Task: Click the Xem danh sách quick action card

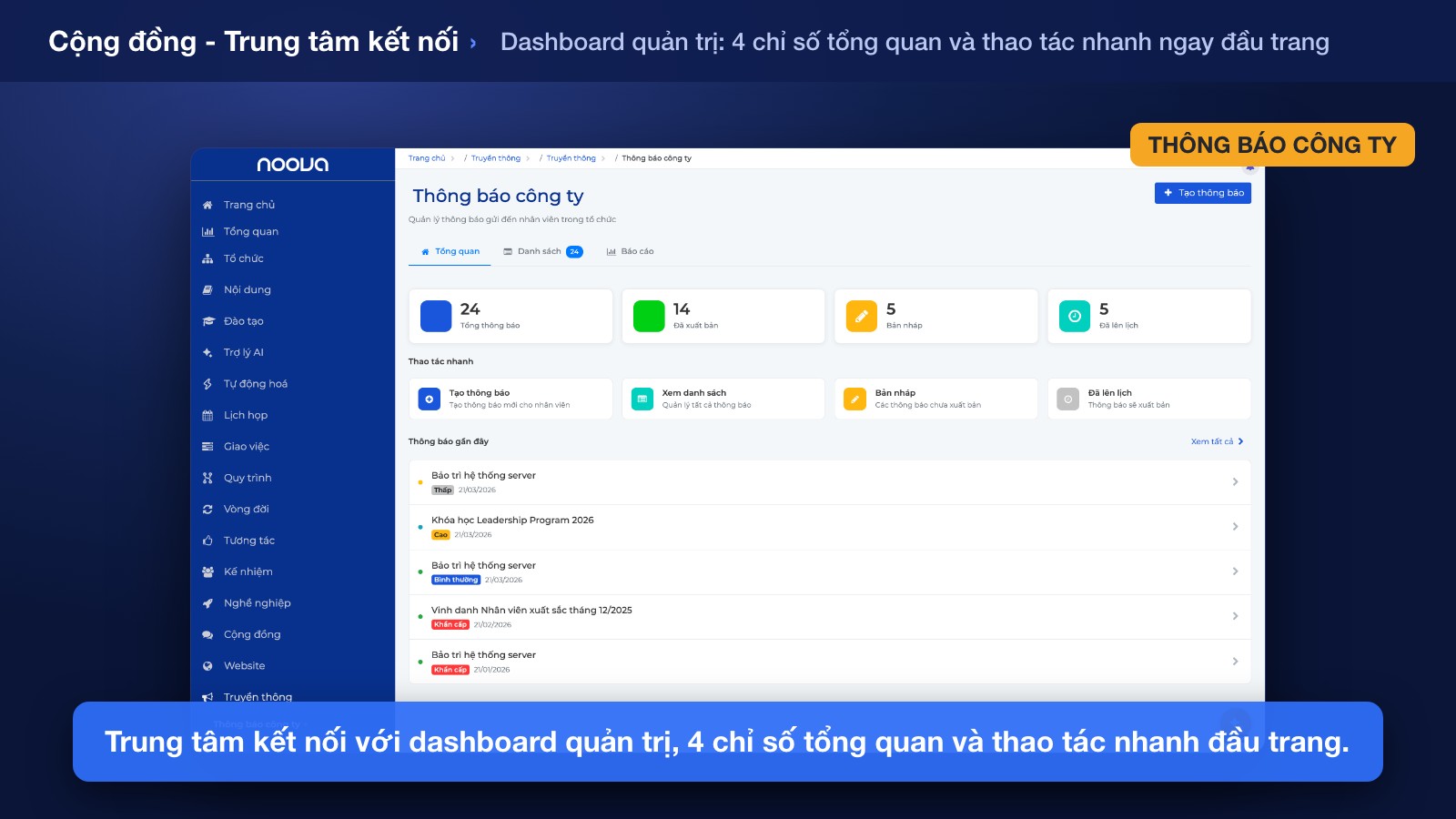Action: [x=723, y=399]
